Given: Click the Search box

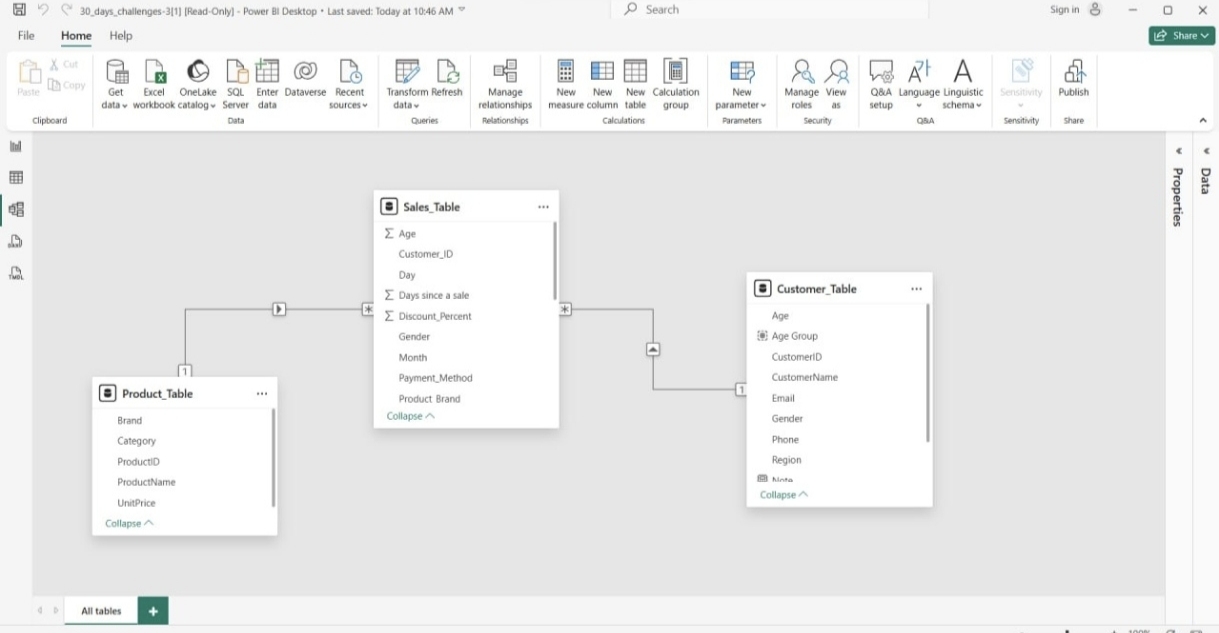Looking at the screenshot, I should pyautogui.click(x=770, y=10).
